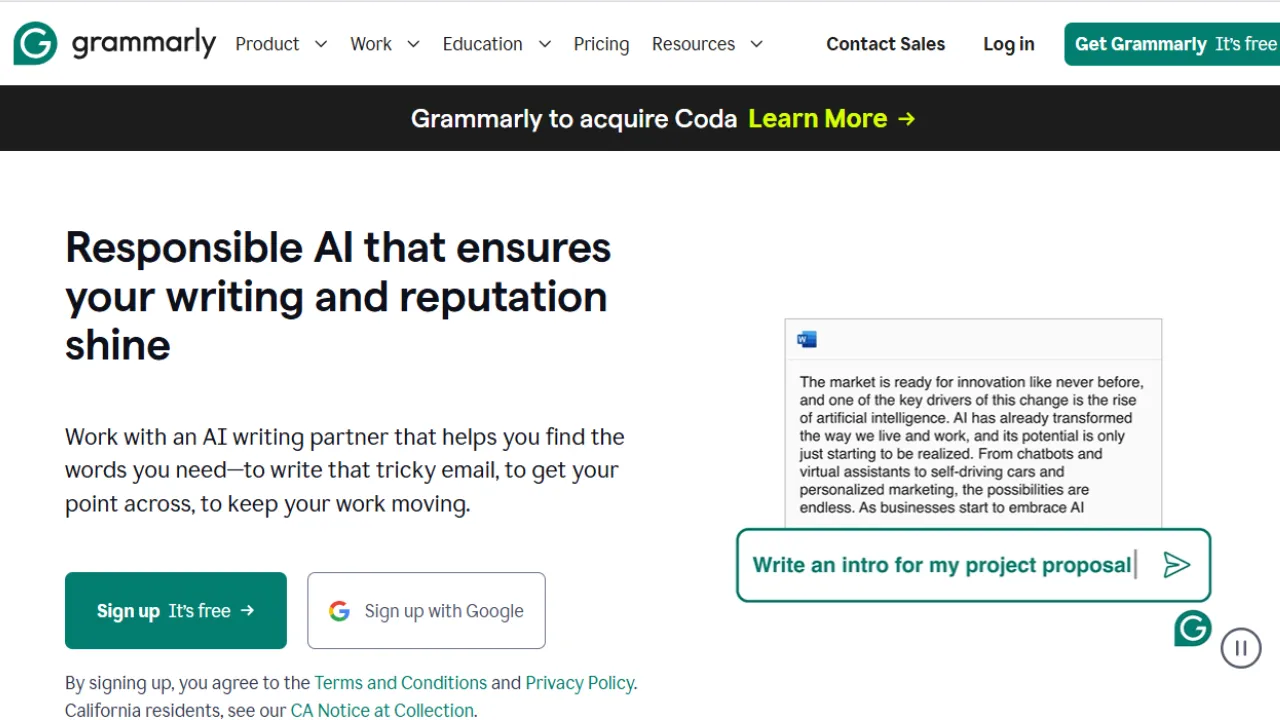Pause the hero animation

click(1241, 648)
